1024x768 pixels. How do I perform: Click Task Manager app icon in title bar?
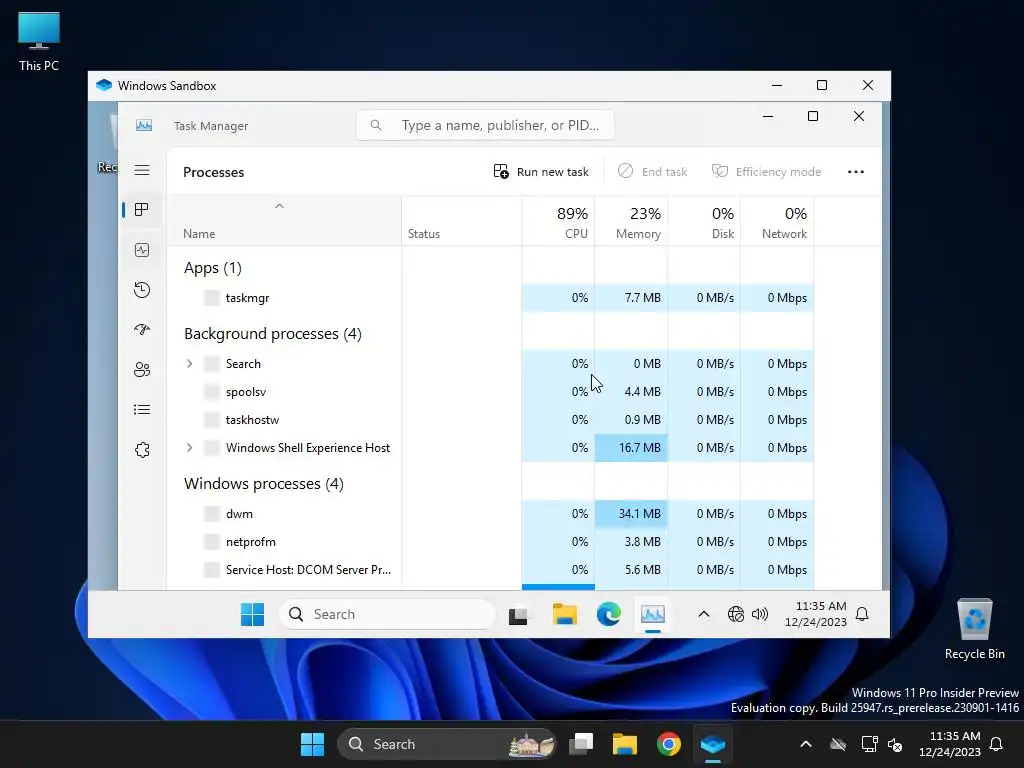[144, 125]
